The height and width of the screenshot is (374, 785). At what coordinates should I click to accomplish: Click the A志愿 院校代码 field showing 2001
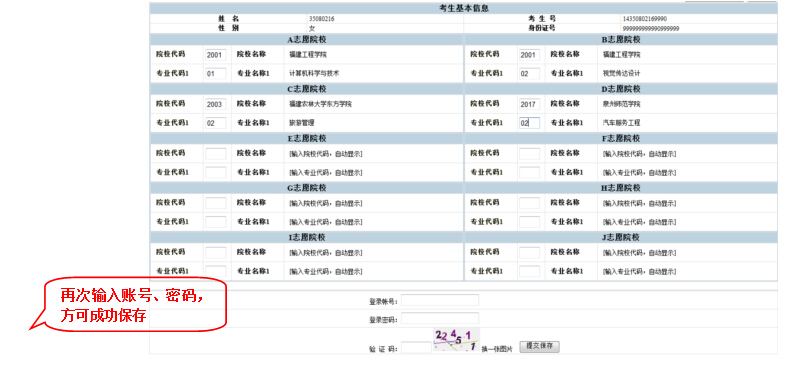216,55
